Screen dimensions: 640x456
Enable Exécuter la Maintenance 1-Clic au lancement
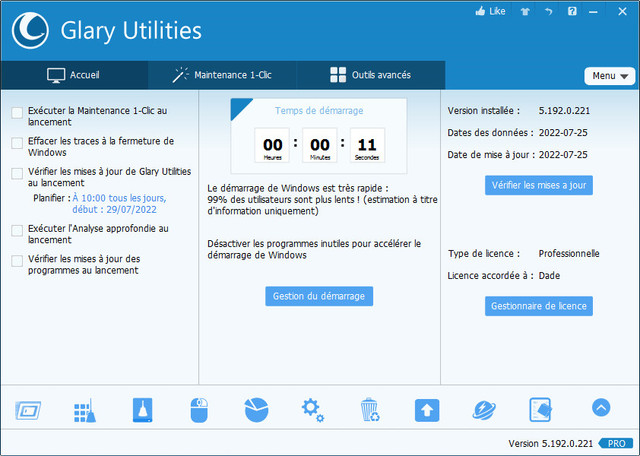click(x=17, y=113)
